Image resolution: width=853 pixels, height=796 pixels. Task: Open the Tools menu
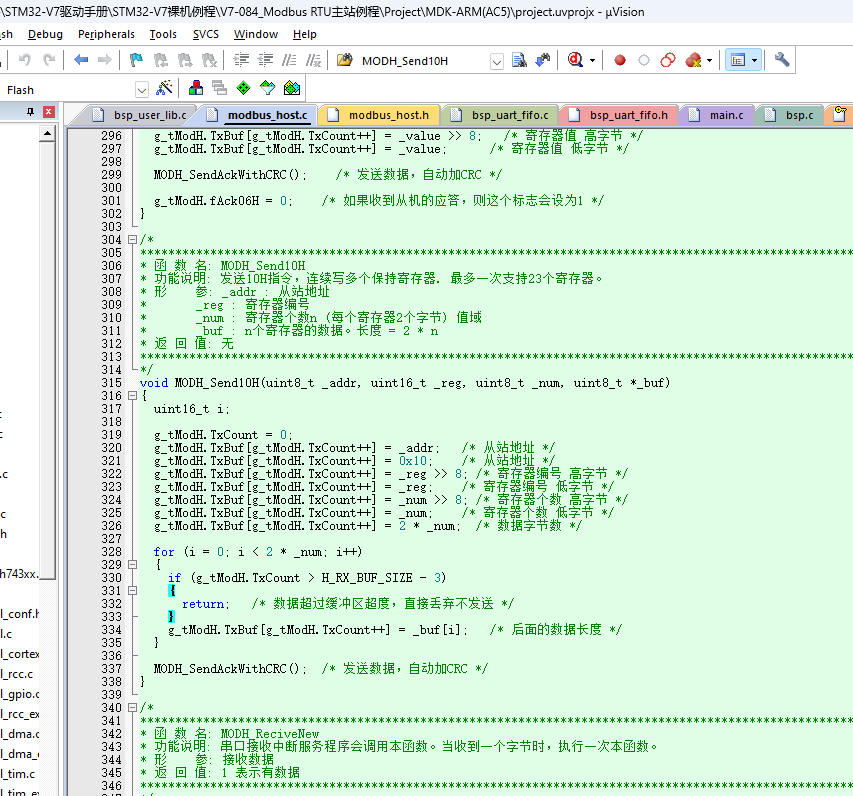[x=163, y=34]
